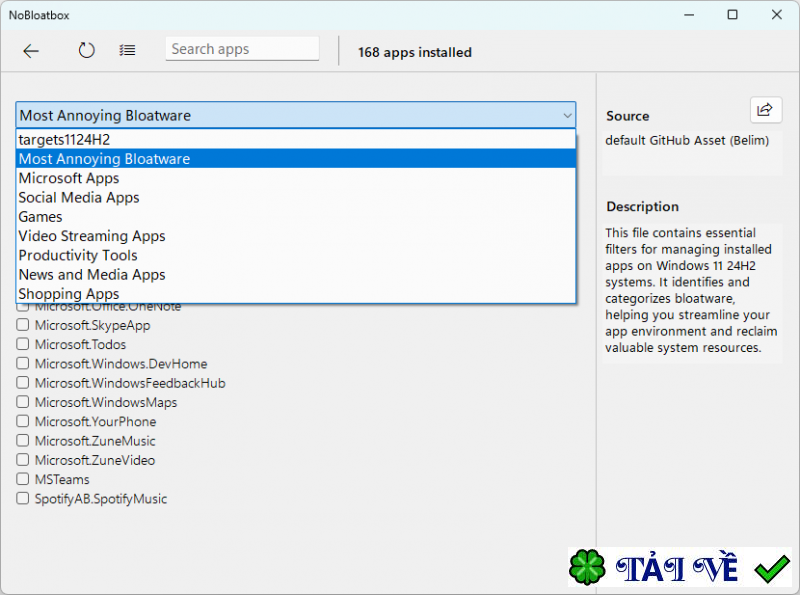Check Microsoft.ZuneMusic checkbox
The height and width of the screenshot is (595, 800).
coord(22,440)
